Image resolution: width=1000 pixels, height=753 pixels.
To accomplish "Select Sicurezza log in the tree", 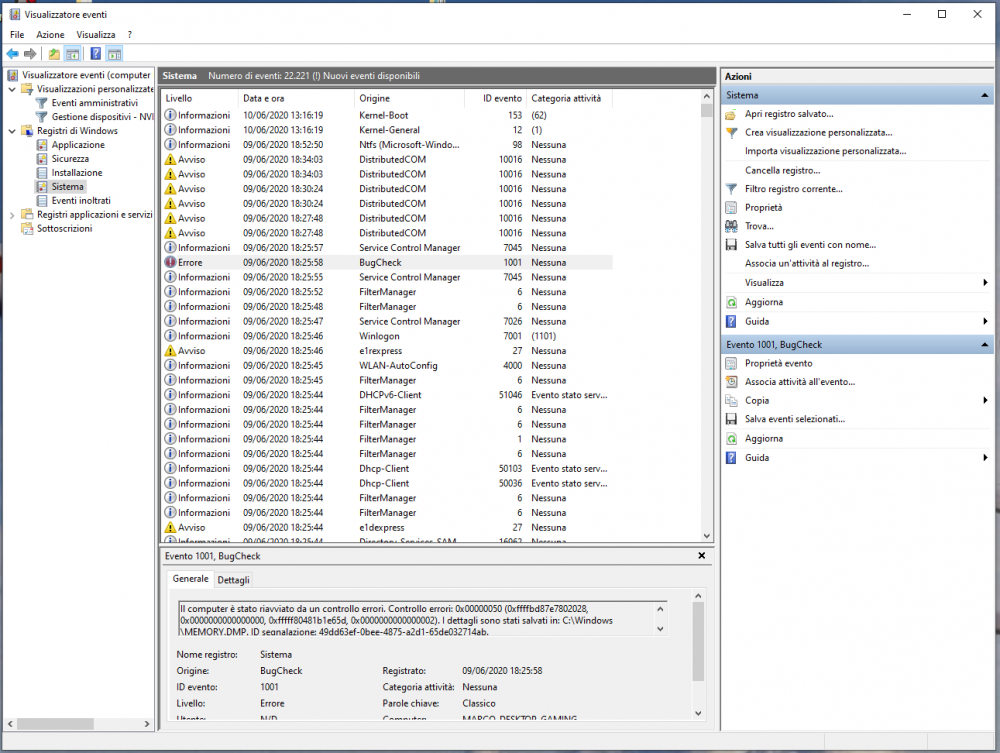I will pos(70,159).
